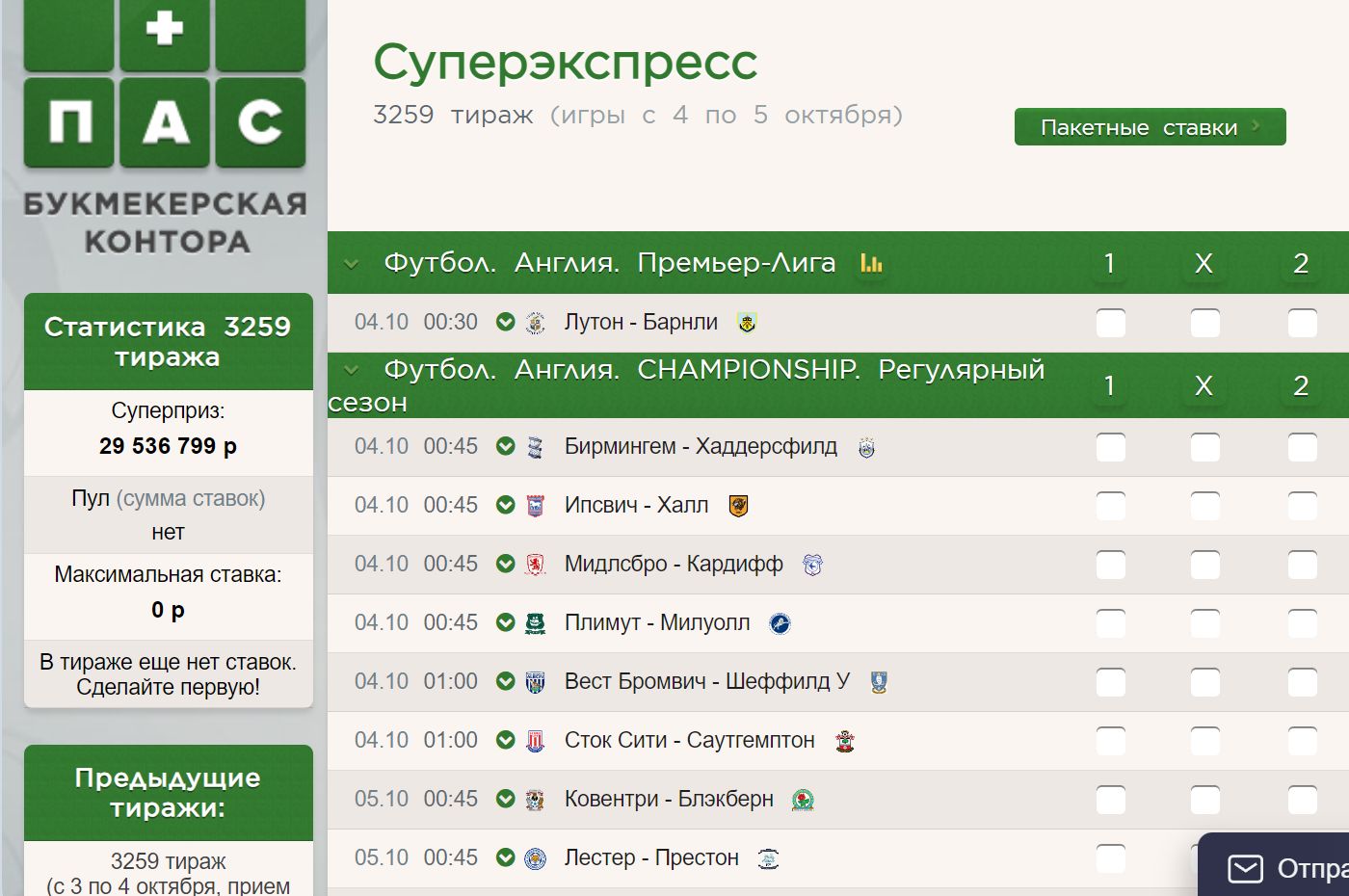Select column X header in Премьер-Лига
Image resolution: width=1349 pixels, height=896 pixels.
click(1204, 263)
